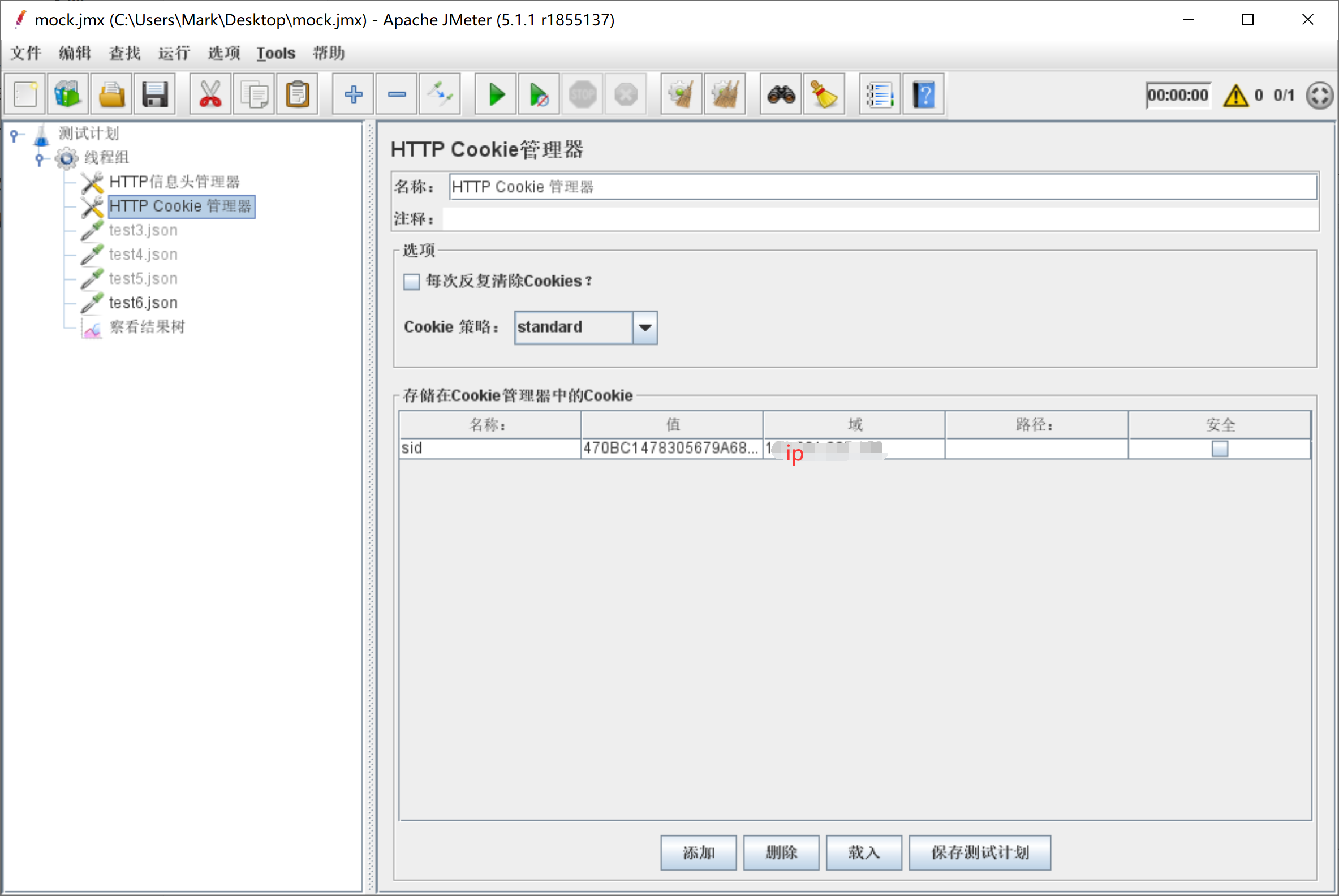Click the Clear All double broom icon

(x=725, y=94)
